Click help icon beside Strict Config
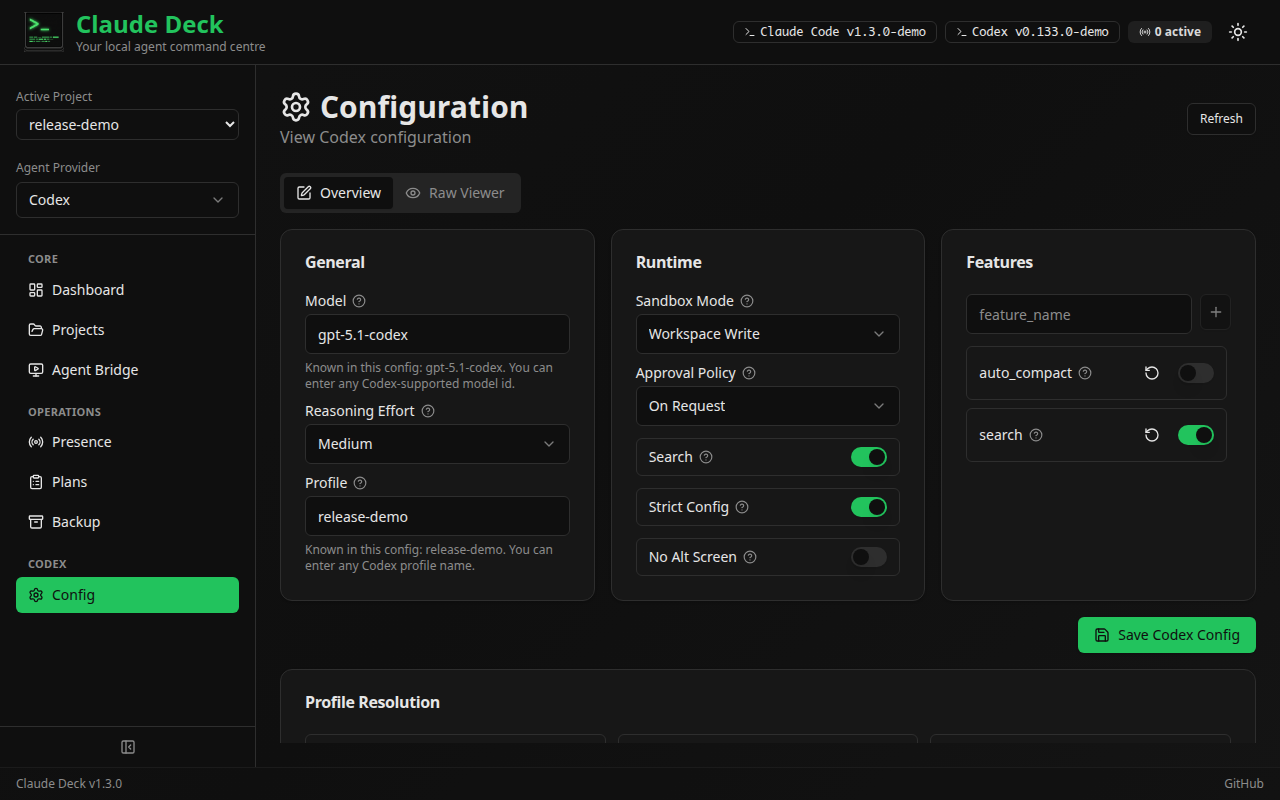The height and width of the screenshot is (800, 1280). (742, 507)
